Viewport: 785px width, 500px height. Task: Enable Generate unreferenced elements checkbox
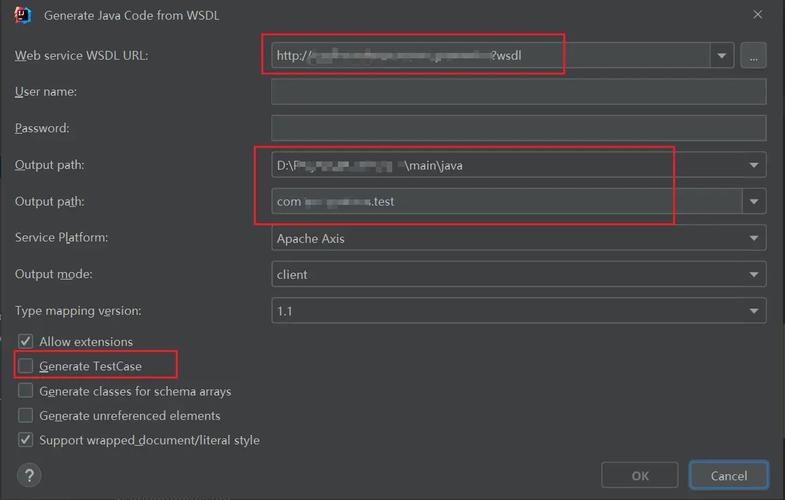click(26, 415)
